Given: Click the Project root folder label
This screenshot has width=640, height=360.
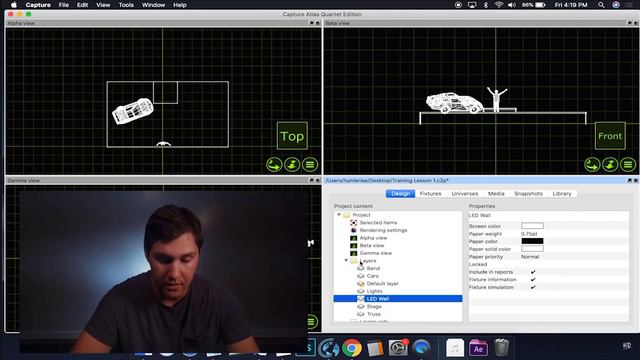Looking at the screenshot, I should [361, 215].
